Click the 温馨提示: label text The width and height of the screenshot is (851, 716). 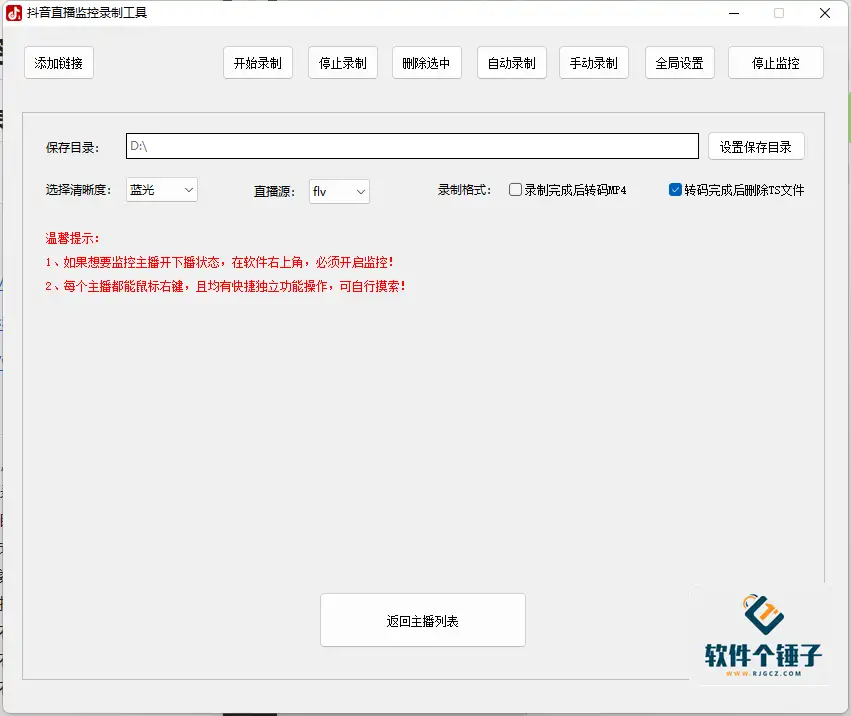73,238
